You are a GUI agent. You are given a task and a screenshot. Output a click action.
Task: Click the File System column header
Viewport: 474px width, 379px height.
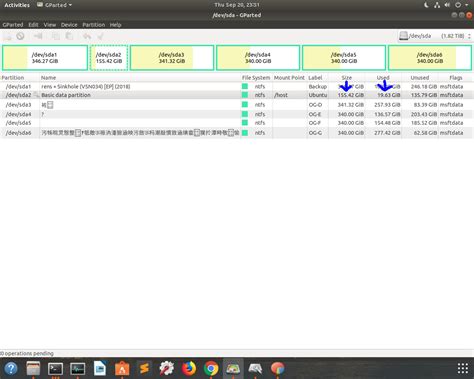(x=256, y=78)
